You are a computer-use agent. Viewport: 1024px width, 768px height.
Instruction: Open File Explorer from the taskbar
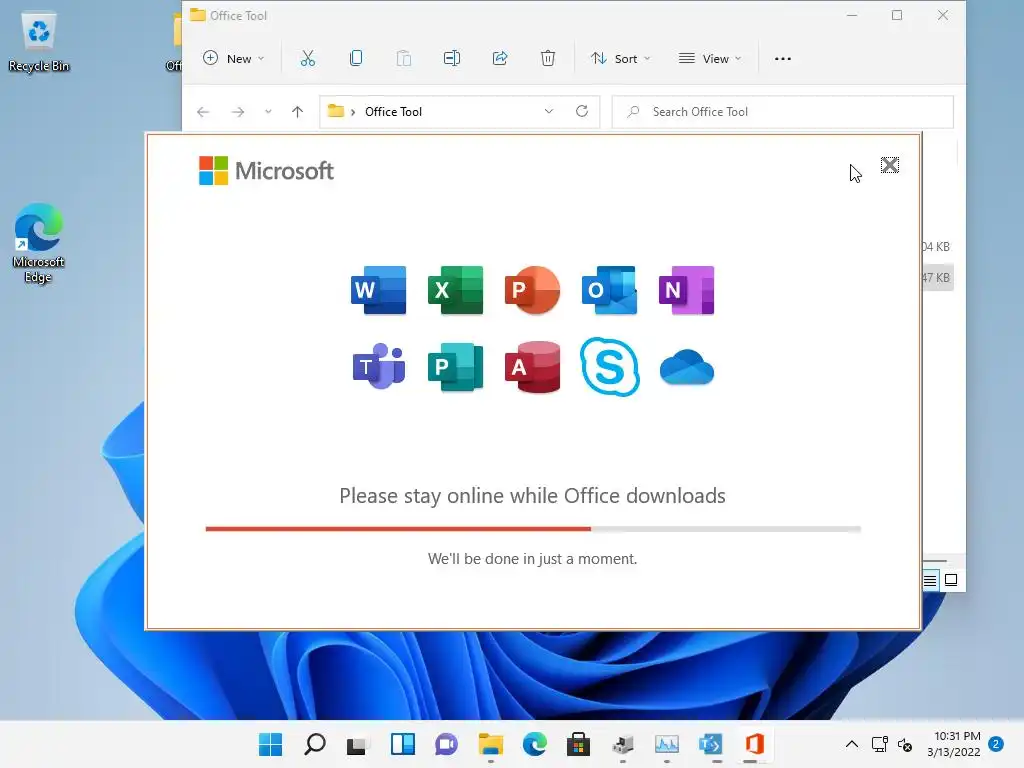tap(490, 744)
